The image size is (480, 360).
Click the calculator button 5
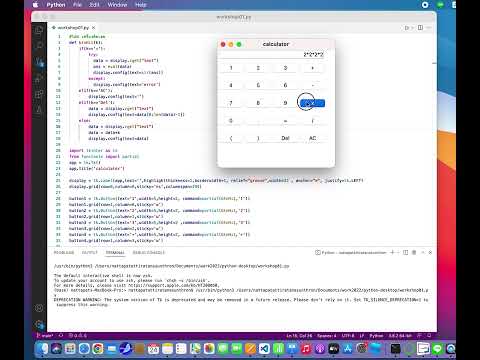coord(258,85)
